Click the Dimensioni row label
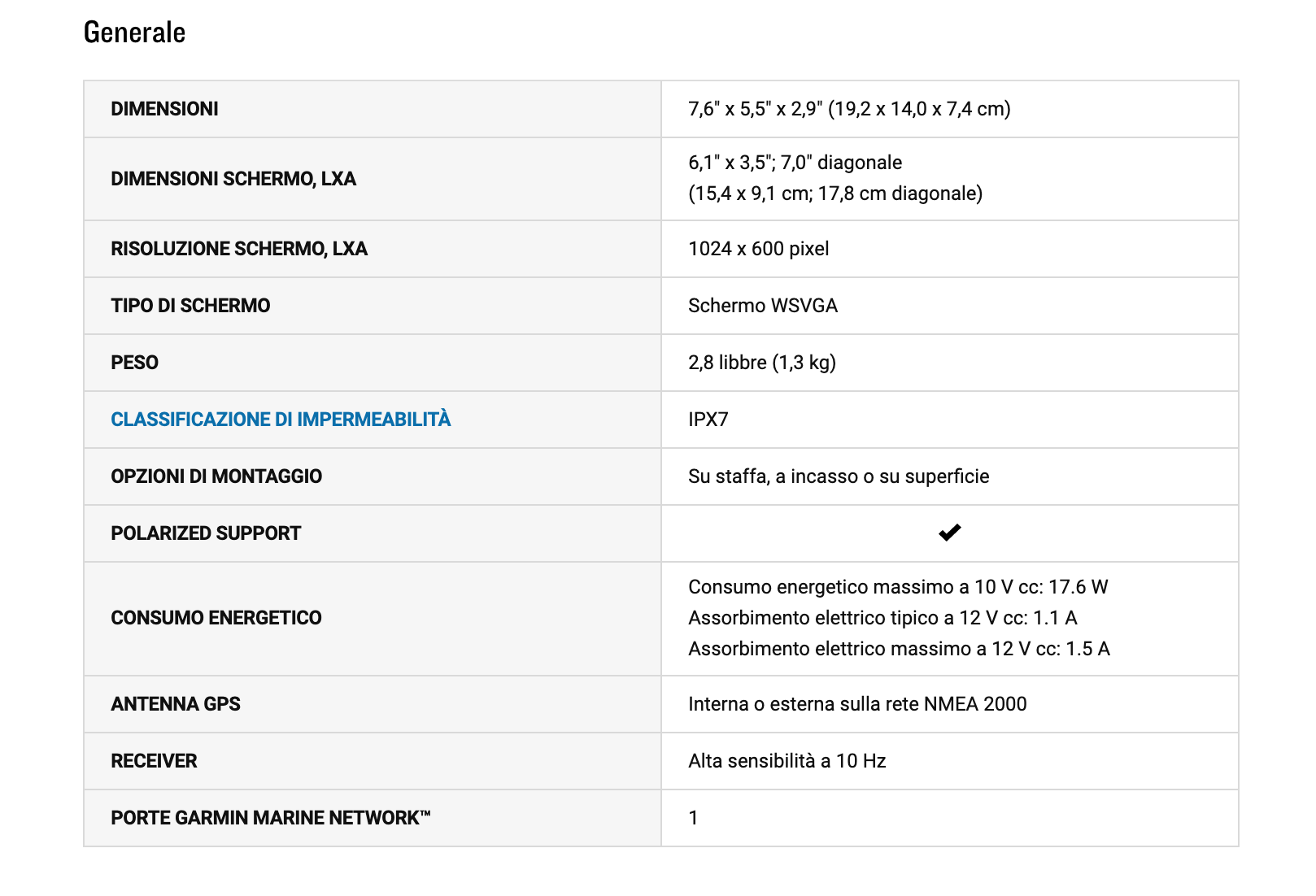This screenshot has height=896, width=1316. coord(164,109)
